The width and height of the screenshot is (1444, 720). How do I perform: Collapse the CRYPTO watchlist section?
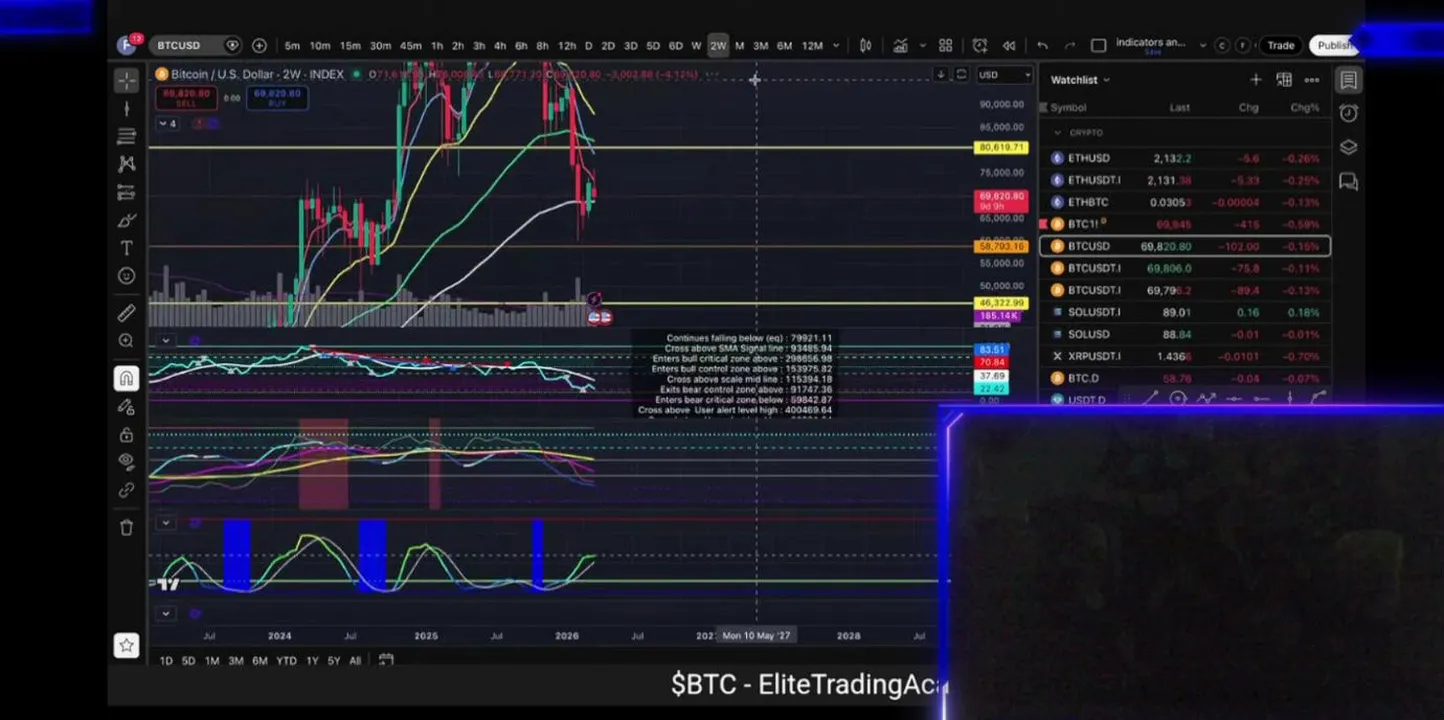coord(1057,132)
